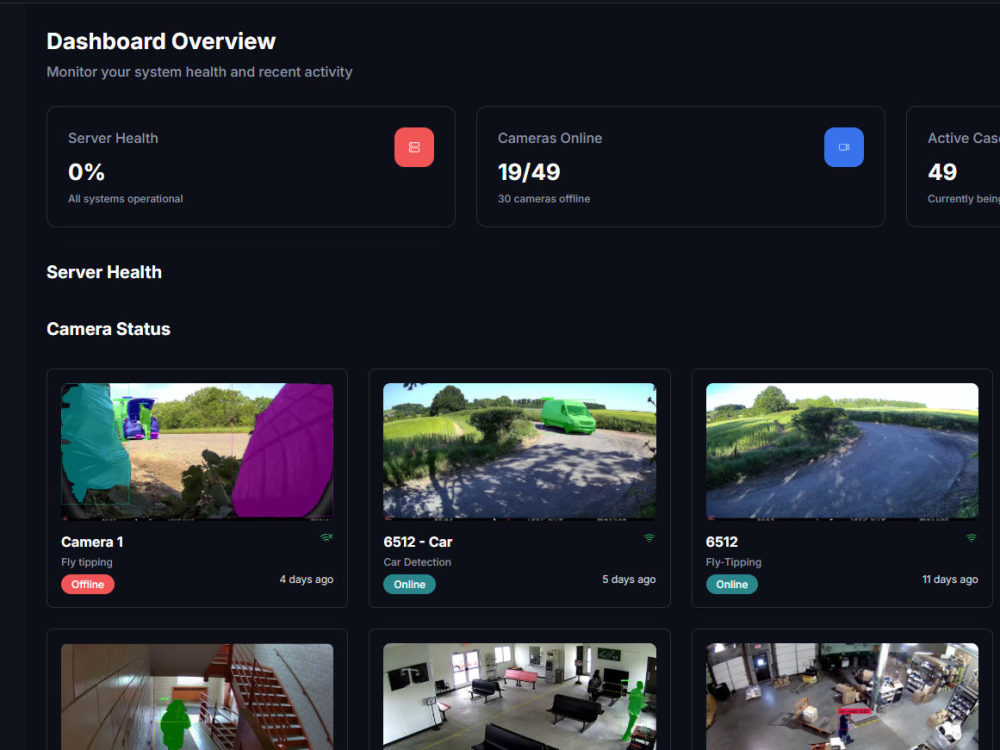This screenshot has width=1000, height=750.
Task: View the waiting room camera thumbnail
Action: point(520,696)
